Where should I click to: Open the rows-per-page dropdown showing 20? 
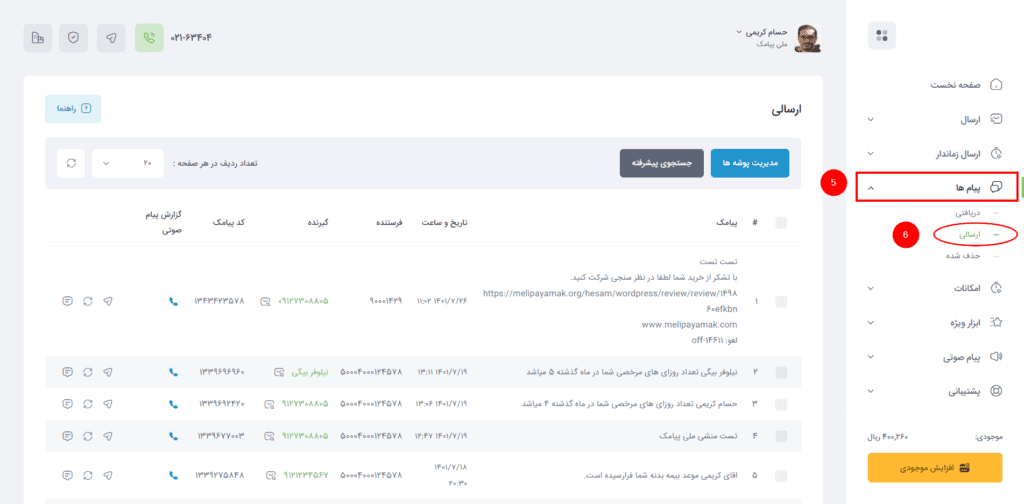pos(128,163)
